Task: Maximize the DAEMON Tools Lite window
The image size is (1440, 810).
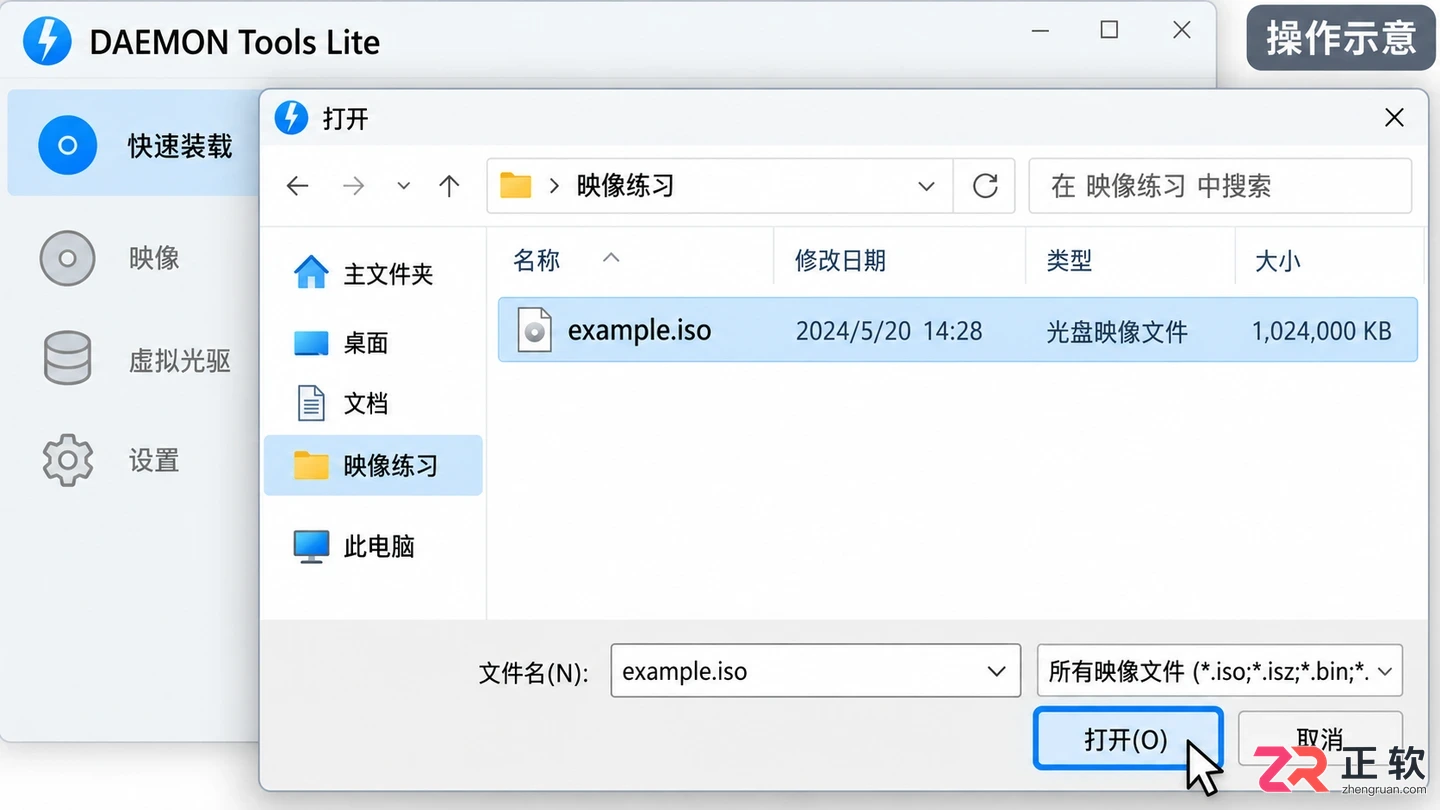Action: point(1109,30)
